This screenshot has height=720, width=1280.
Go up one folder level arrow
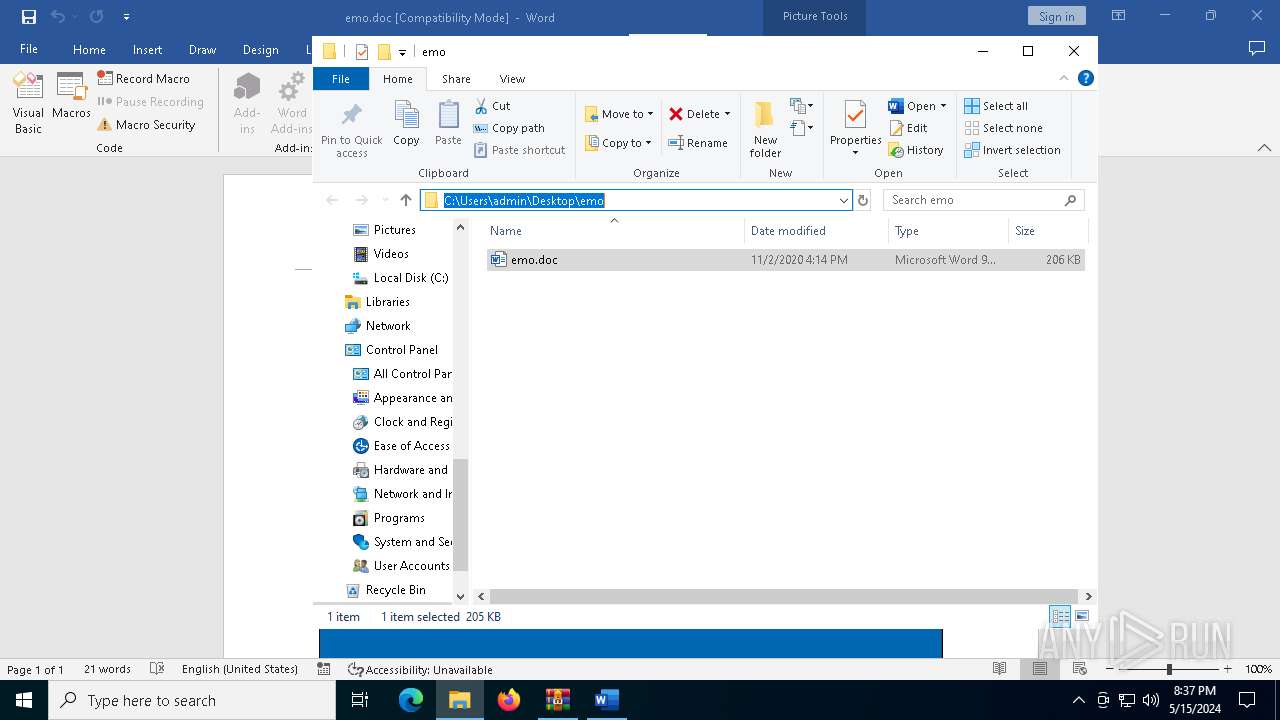pos(405,200)
